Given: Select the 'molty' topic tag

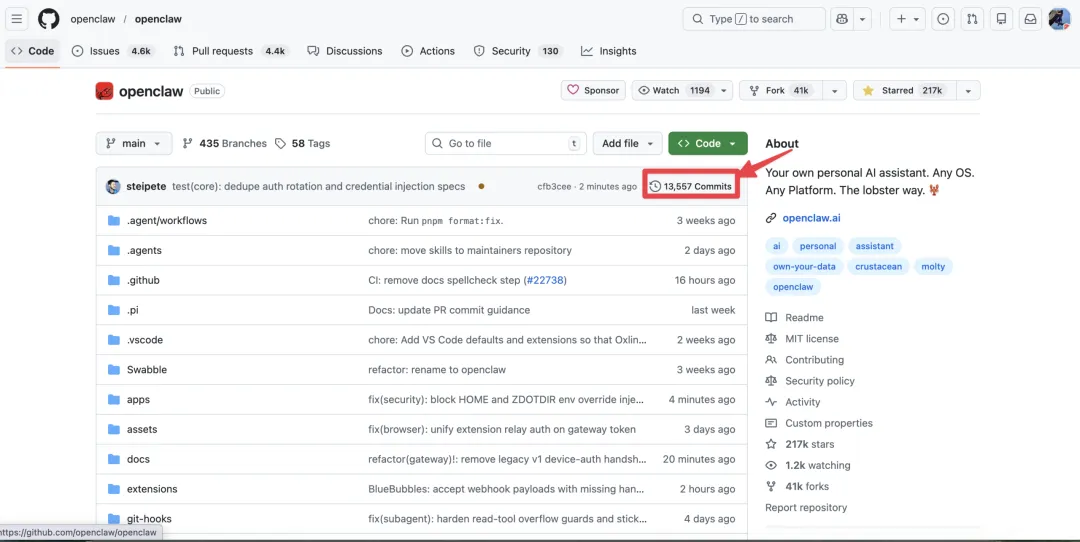Looking at the screenshot, I should [x=933, y=267].
